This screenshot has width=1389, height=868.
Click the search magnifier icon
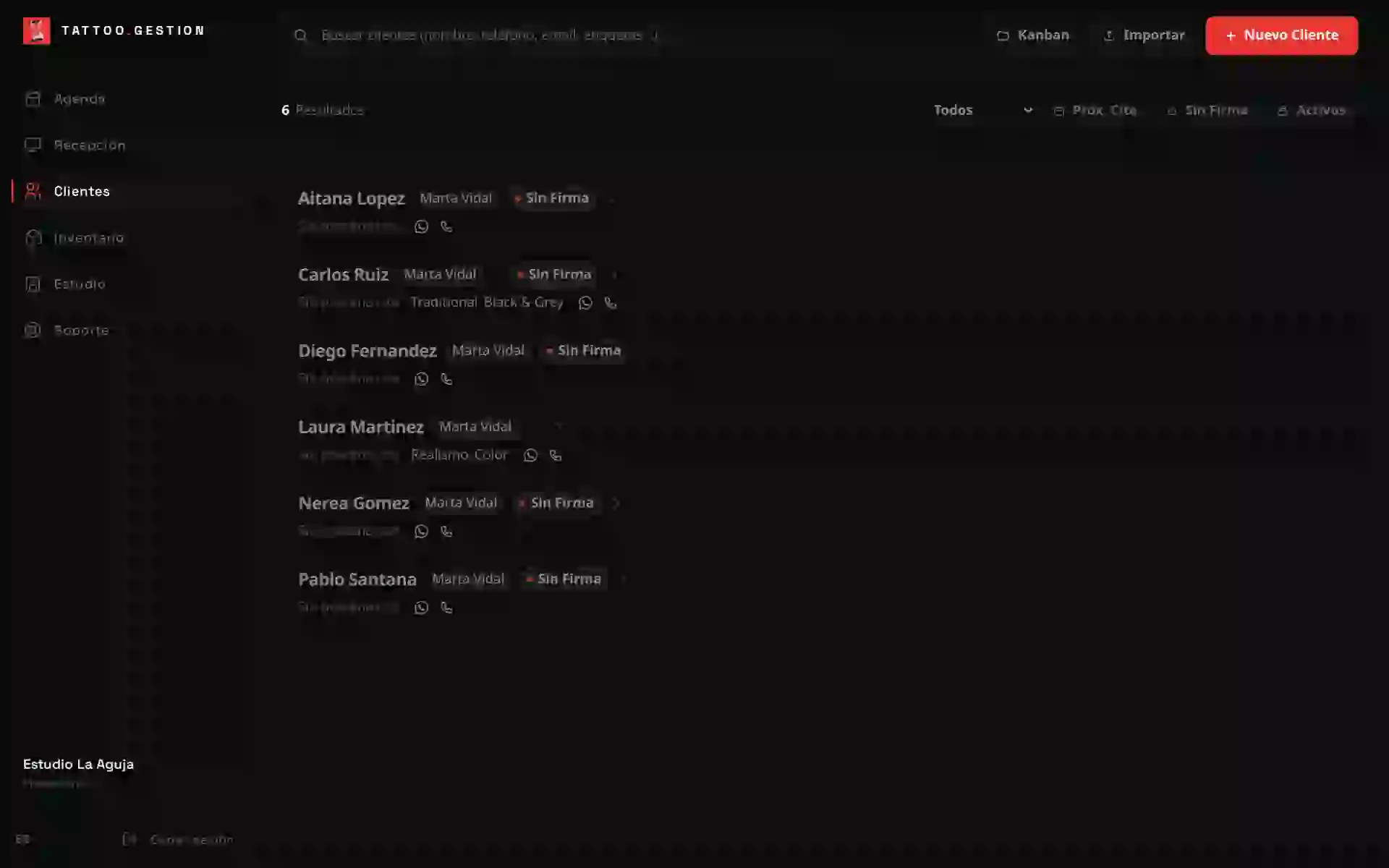[301, 35]
